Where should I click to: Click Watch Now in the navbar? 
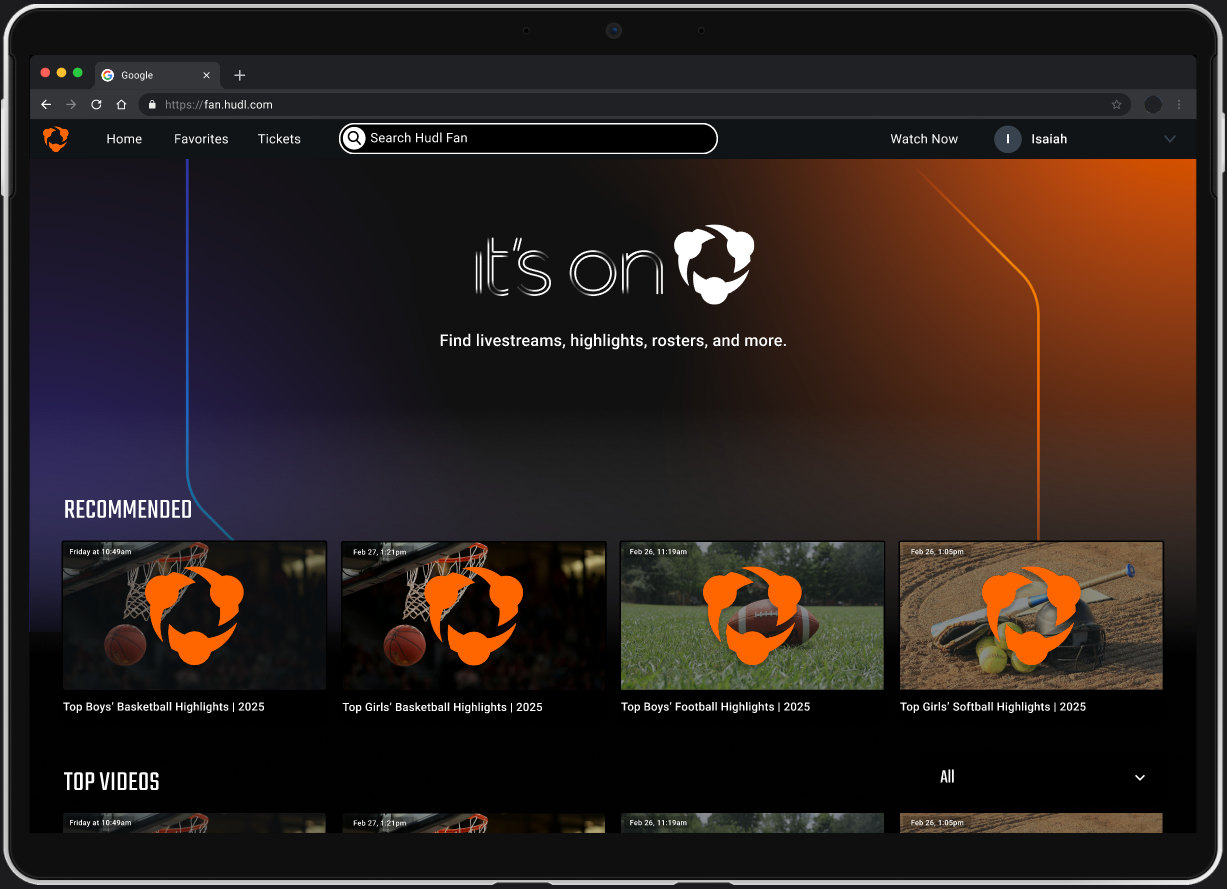[924, 139]
